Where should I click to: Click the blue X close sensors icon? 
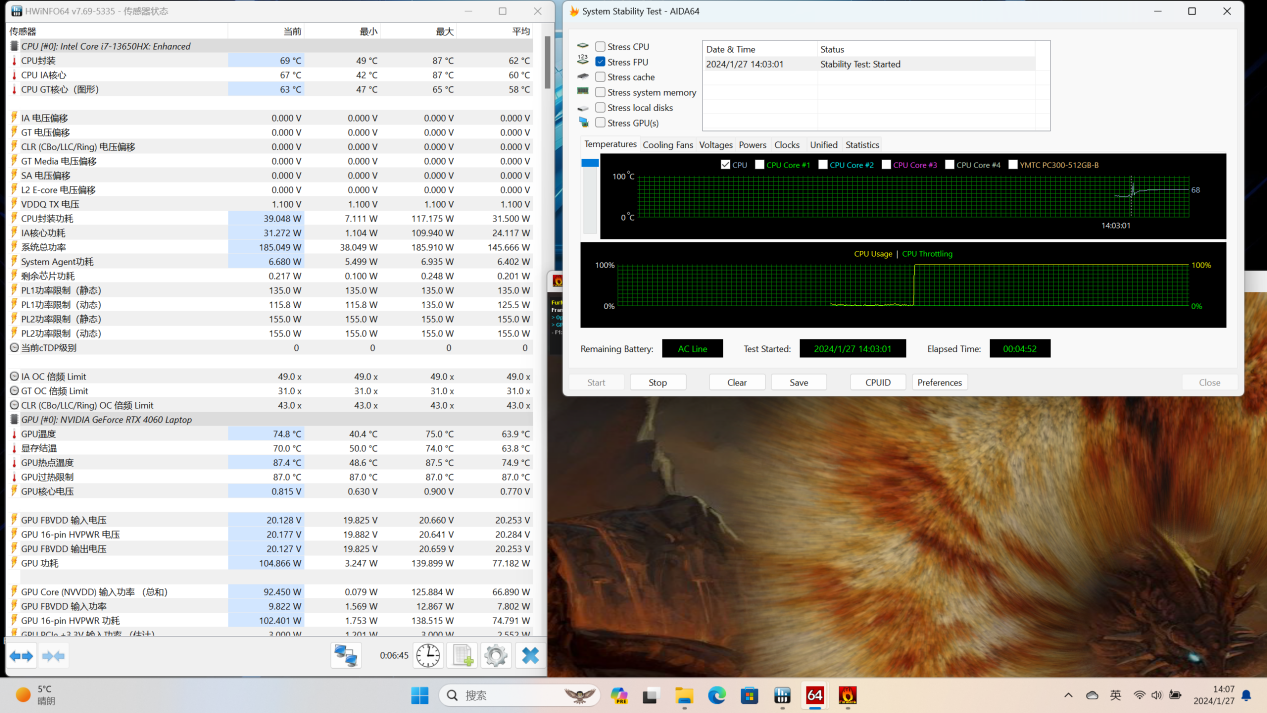click(531, 656)
